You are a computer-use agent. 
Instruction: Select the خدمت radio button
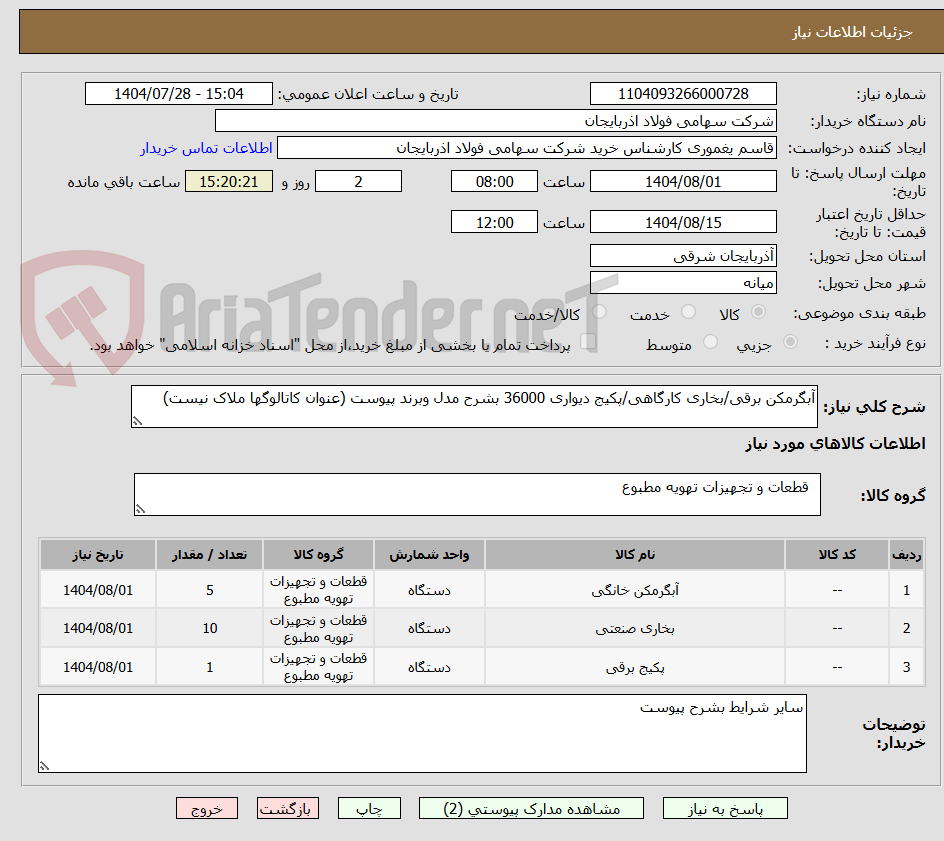click(688, 313)
